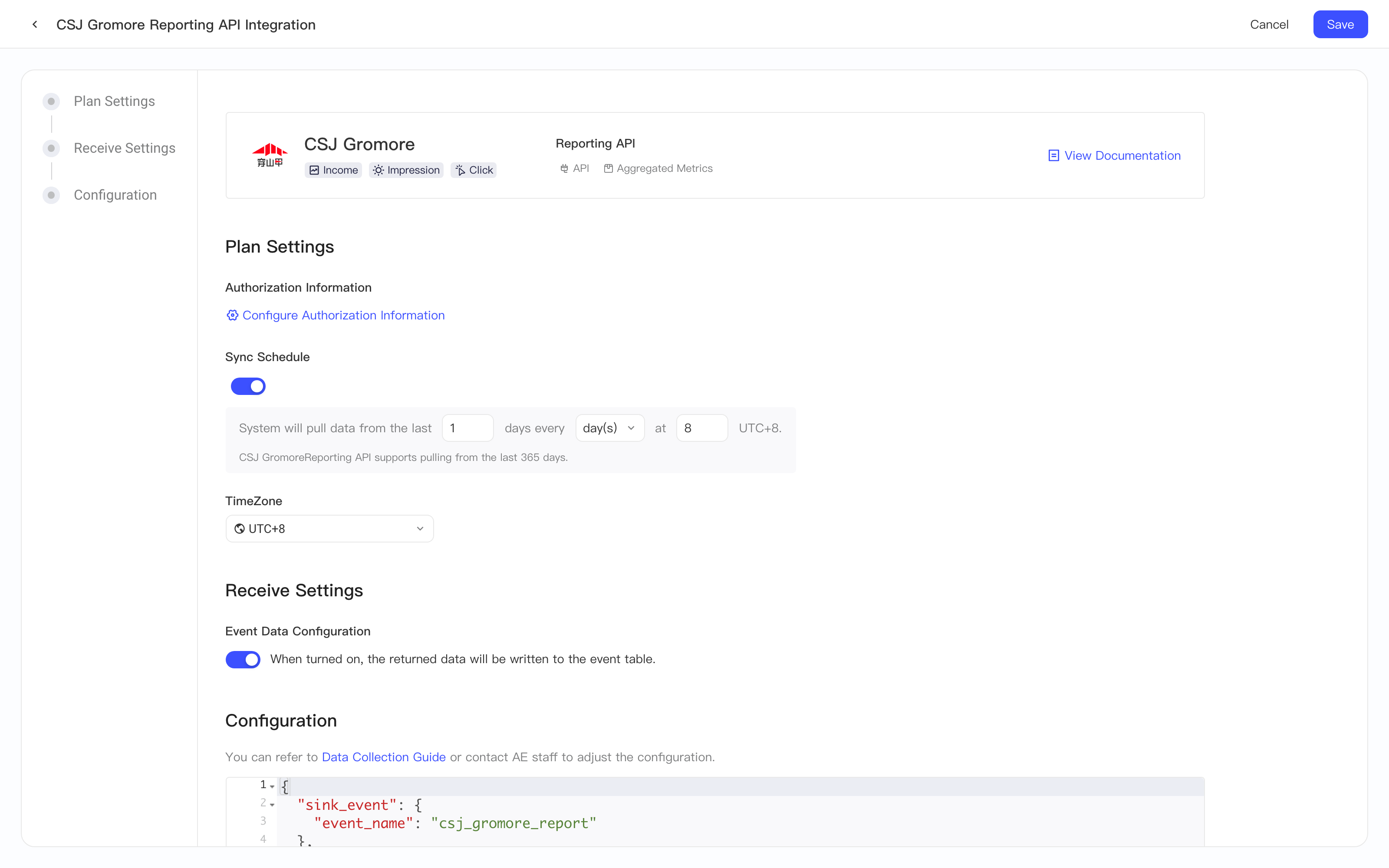Click the View Documentation page icon
The image size is (1389, 868).
click(x=1053, y=155)
